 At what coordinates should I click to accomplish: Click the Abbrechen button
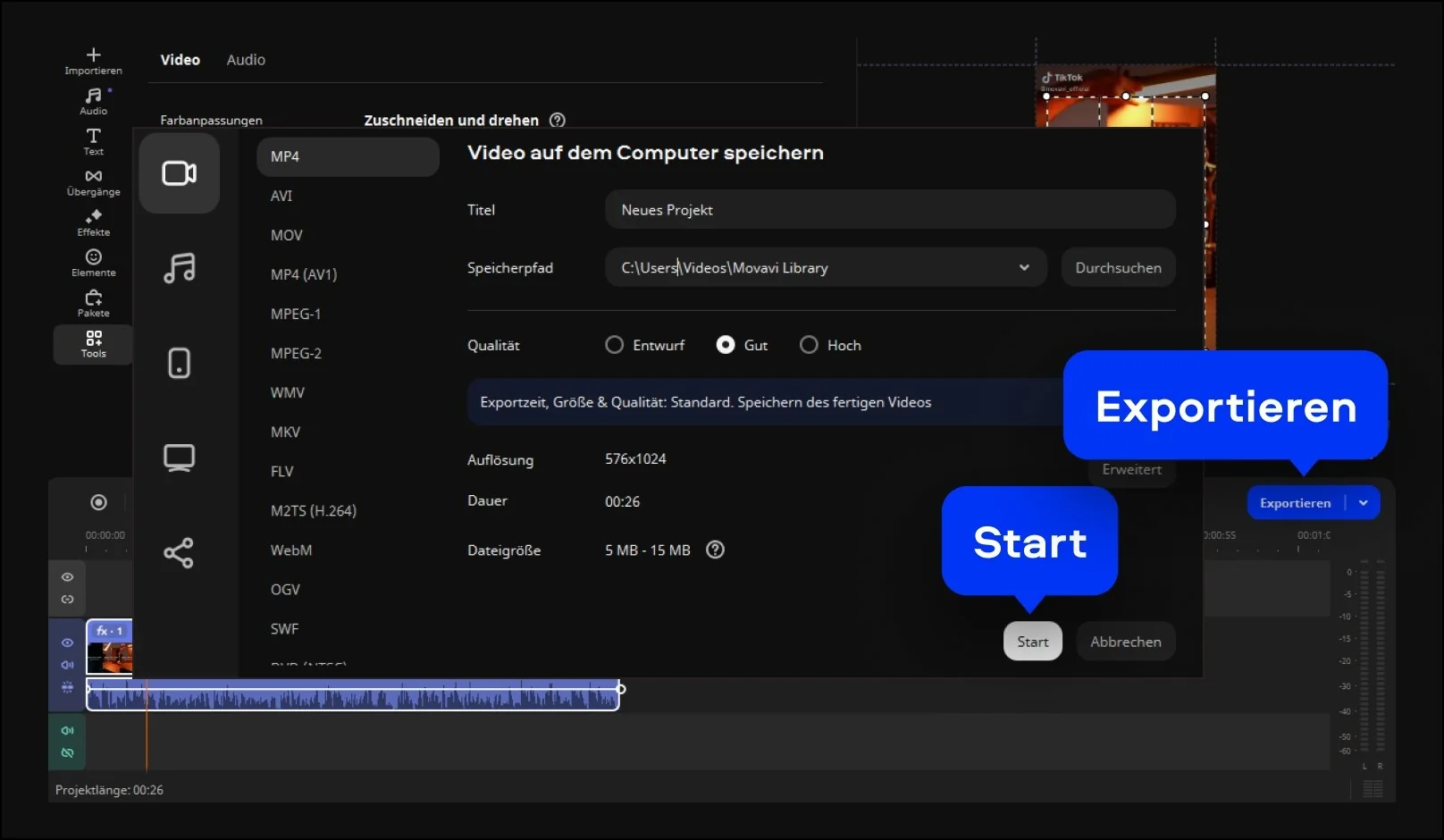pos(1126,642)
